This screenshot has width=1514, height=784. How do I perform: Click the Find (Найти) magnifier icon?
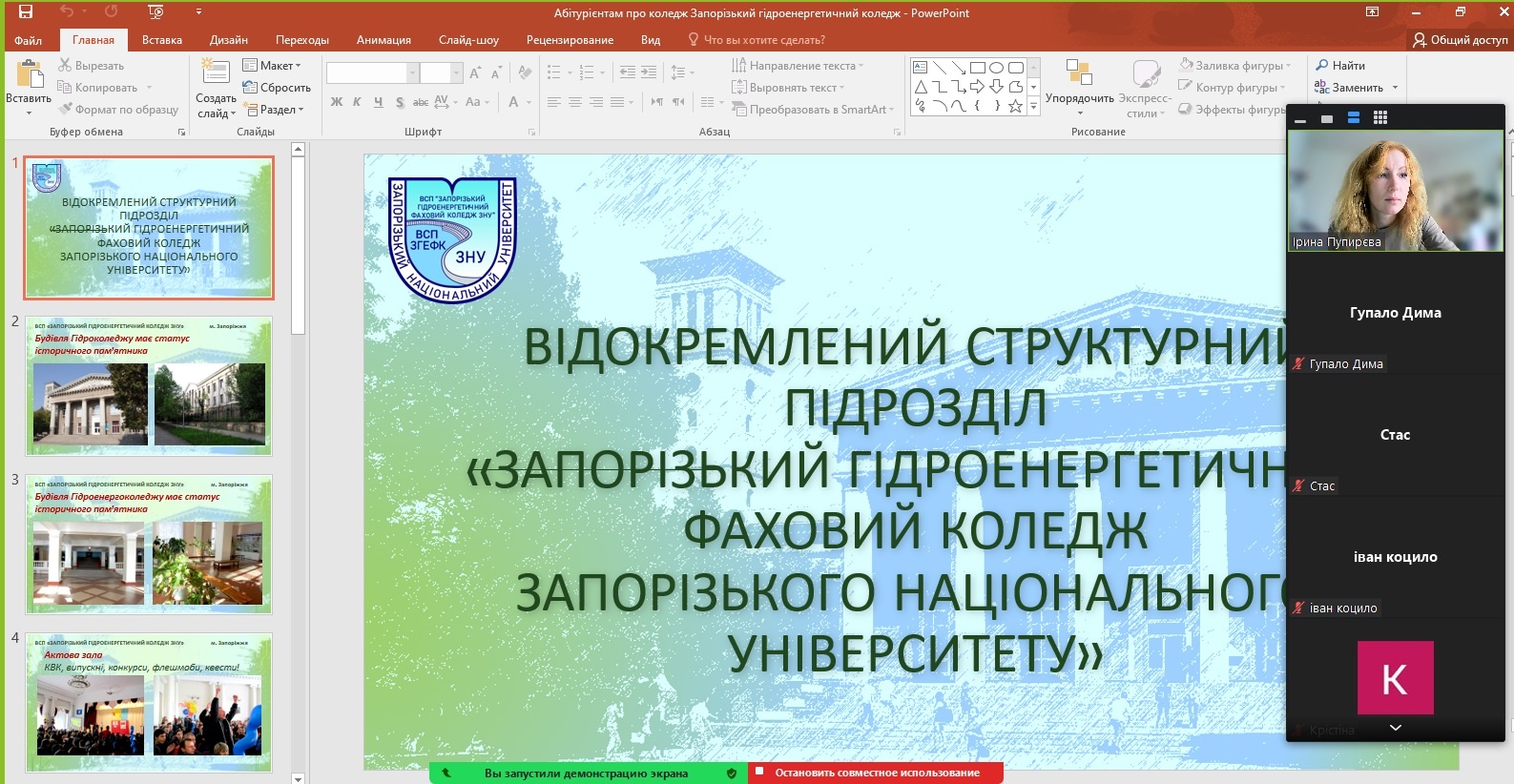pyautogui.click(x=1322, y=65)
